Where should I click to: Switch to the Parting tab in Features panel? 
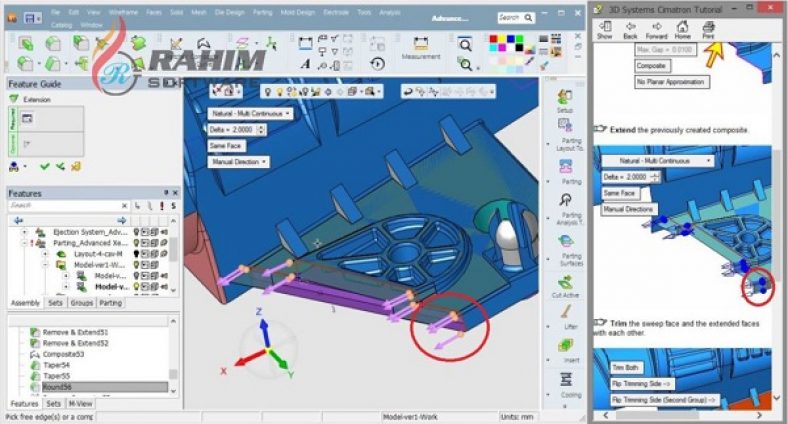pos(110,303)
